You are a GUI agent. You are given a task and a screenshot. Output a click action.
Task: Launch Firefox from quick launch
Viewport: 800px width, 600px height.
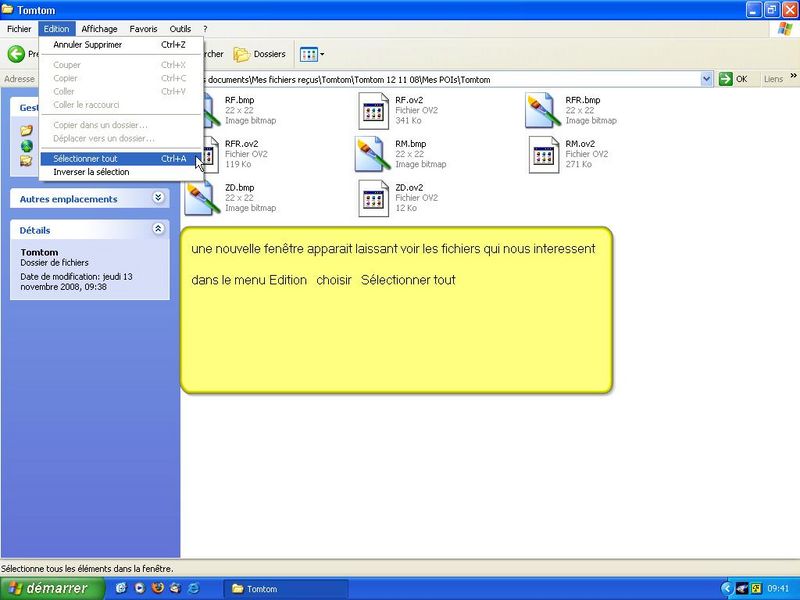click(158, 588)
